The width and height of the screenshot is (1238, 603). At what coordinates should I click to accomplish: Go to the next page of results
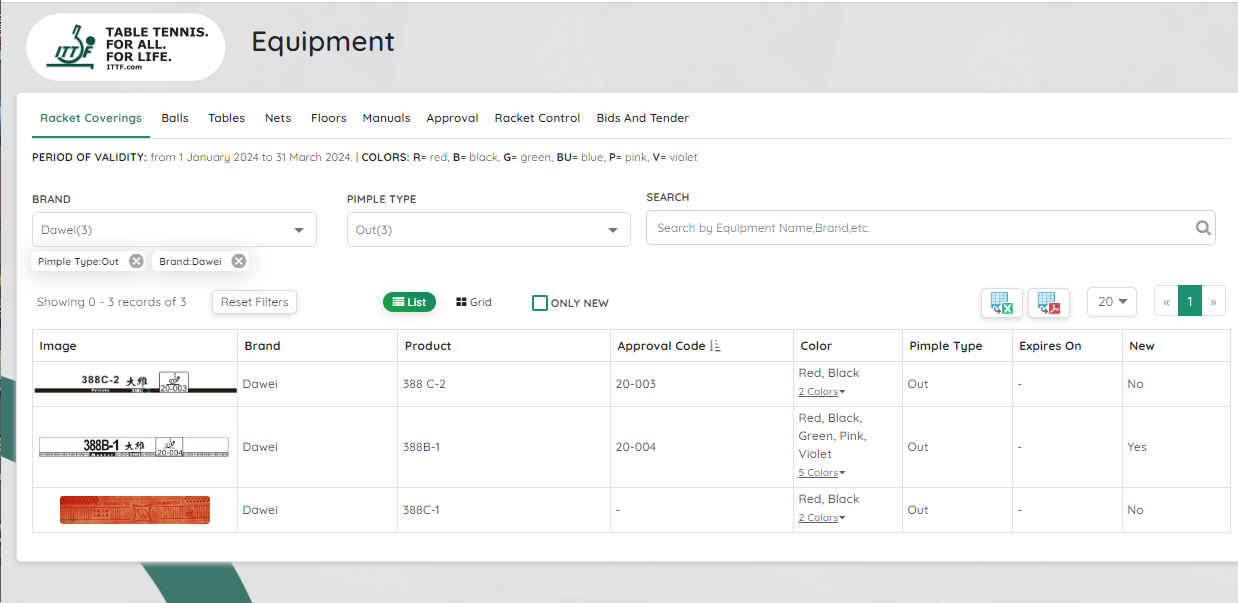1214,302
